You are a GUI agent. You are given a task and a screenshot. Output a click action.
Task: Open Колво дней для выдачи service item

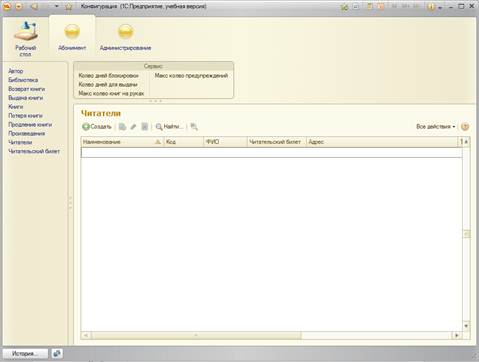108,85
